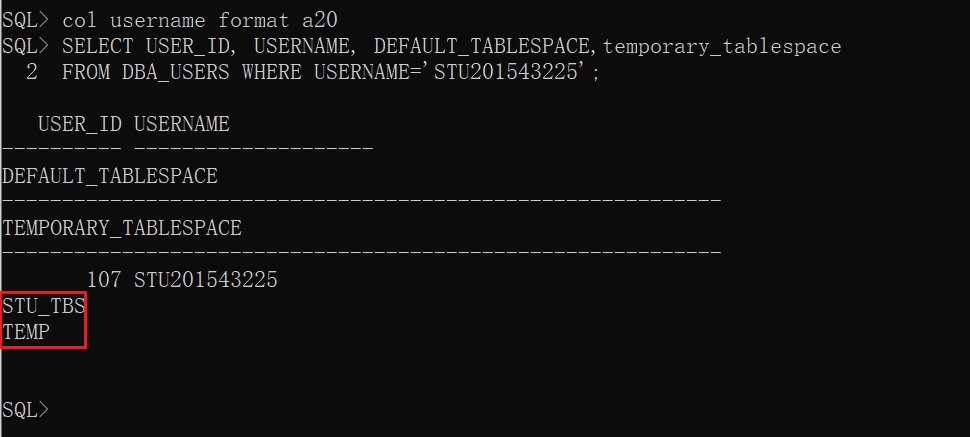This screenshot has height=437, width=970.
Task: Click the DEFAULT_TABLESPACE column header in output
Action: tap(110, 177)
